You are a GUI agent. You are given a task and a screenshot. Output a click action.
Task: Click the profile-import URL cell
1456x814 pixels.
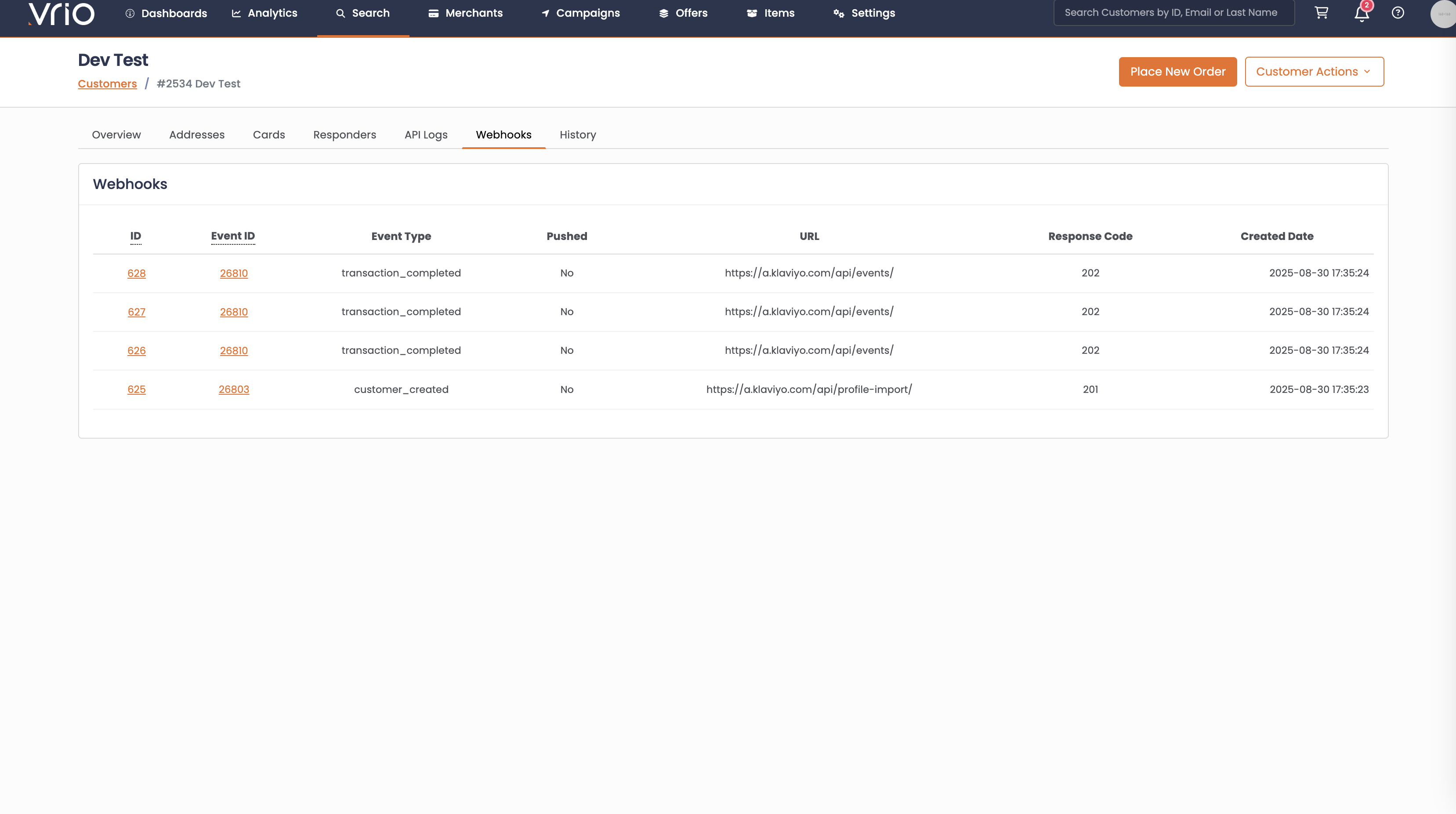point(809,389)
